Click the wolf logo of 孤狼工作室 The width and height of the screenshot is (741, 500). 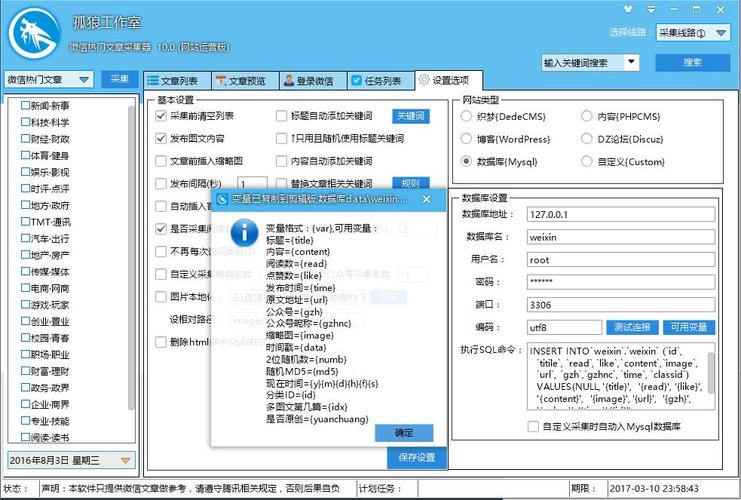[34, 34]
